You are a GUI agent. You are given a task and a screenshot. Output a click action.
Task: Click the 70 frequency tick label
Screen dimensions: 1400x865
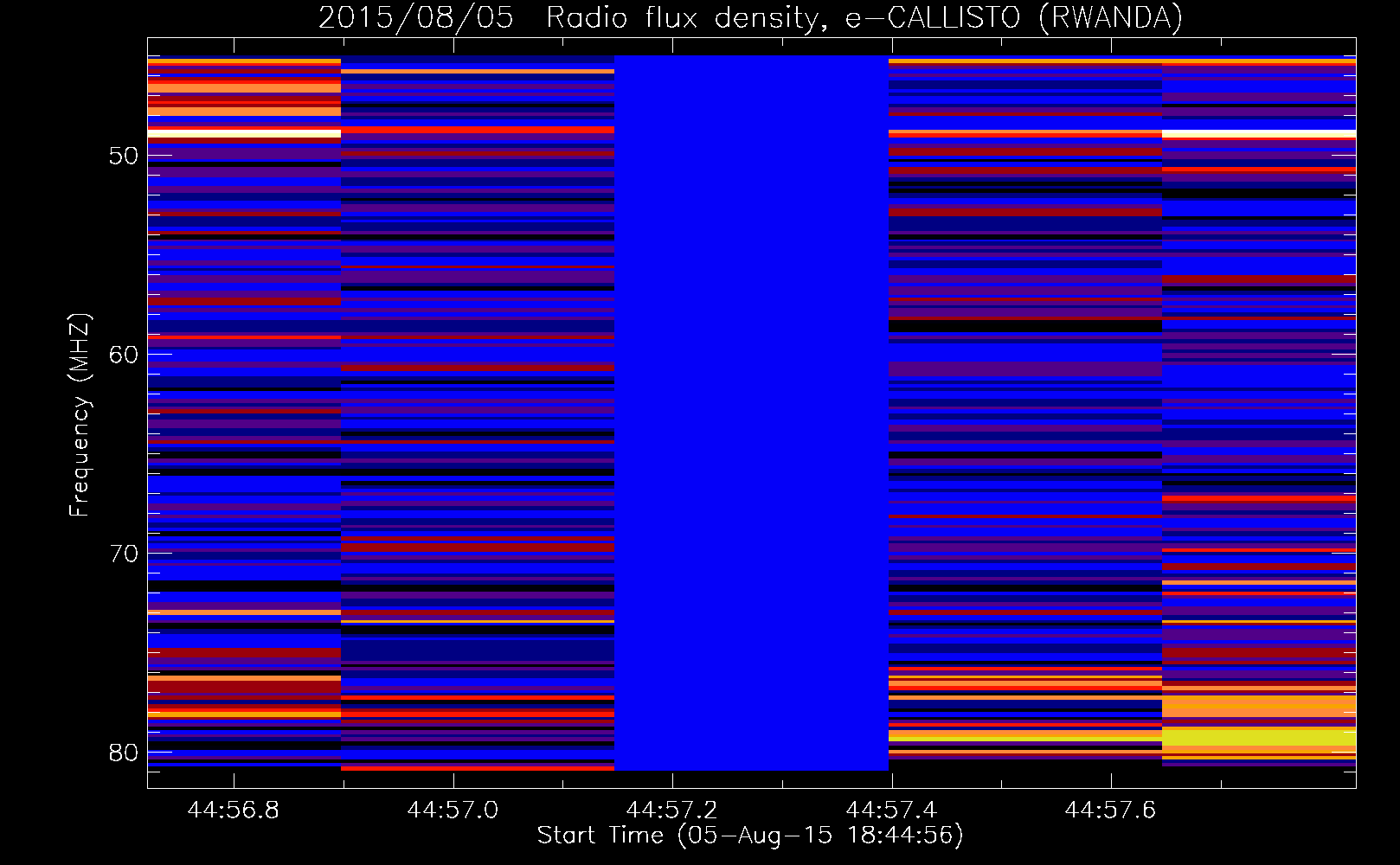pyautogui.click(x=124, y=554)
